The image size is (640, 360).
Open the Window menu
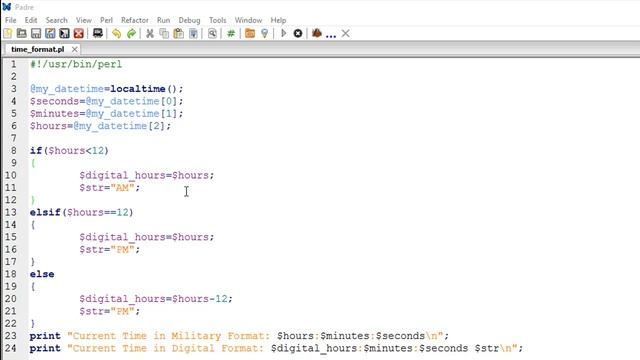[248, 20]
